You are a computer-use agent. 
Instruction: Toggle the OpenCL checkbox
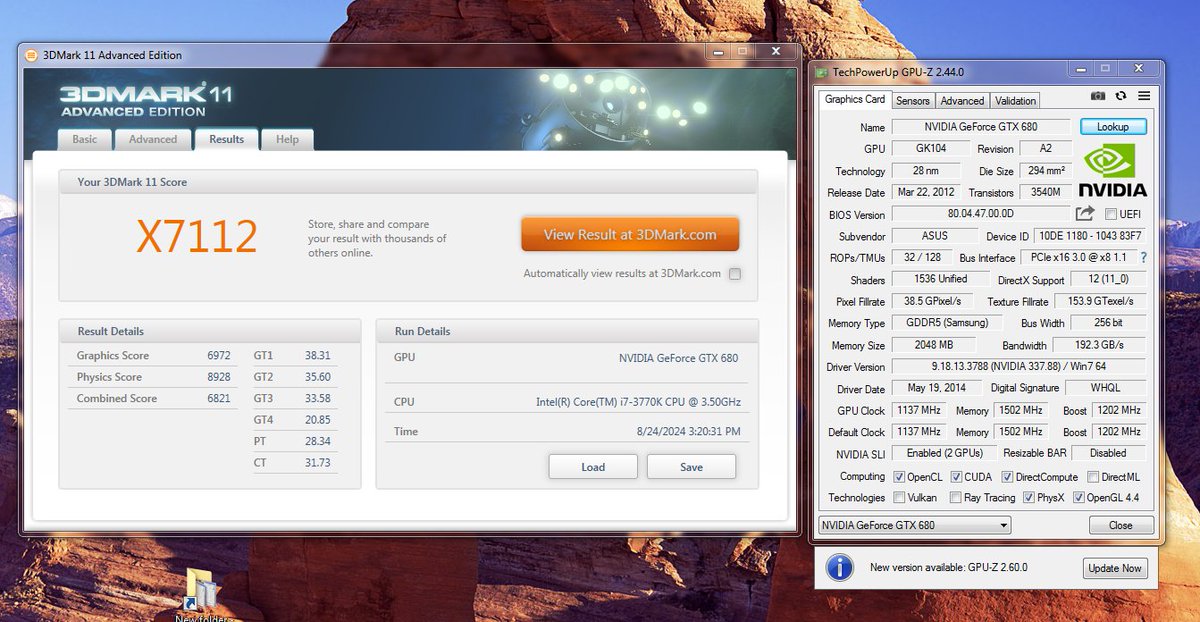coord(898,477)
